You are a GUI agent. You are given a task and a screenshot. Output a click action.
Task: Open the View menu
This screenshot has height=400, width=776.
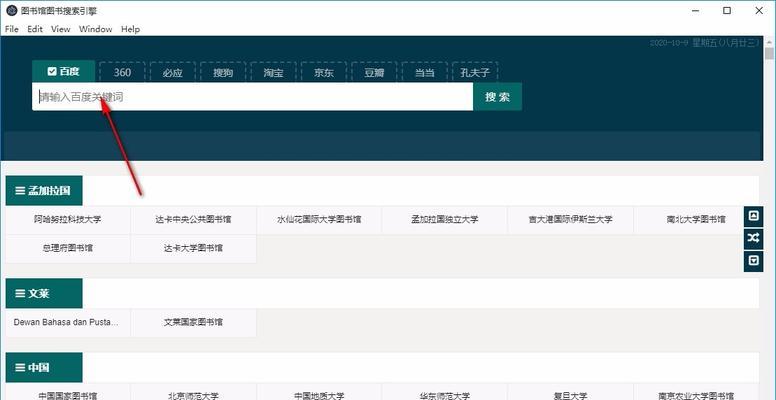coord(61,29)
